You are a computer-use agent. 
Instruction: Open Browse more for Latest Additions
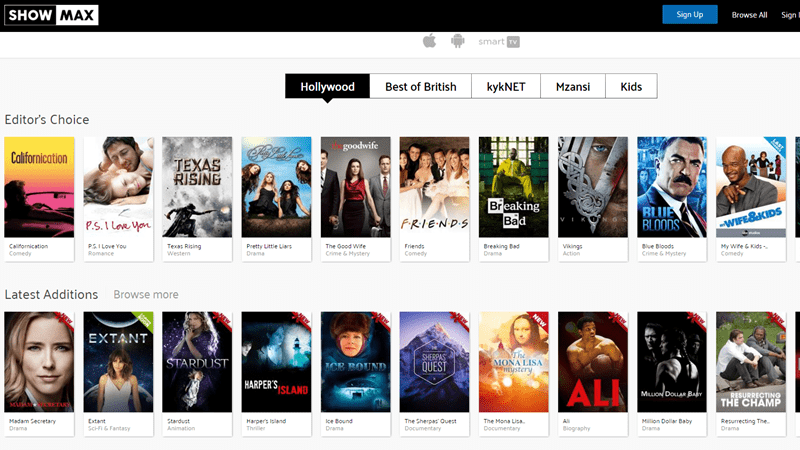(x=146, y=294)
